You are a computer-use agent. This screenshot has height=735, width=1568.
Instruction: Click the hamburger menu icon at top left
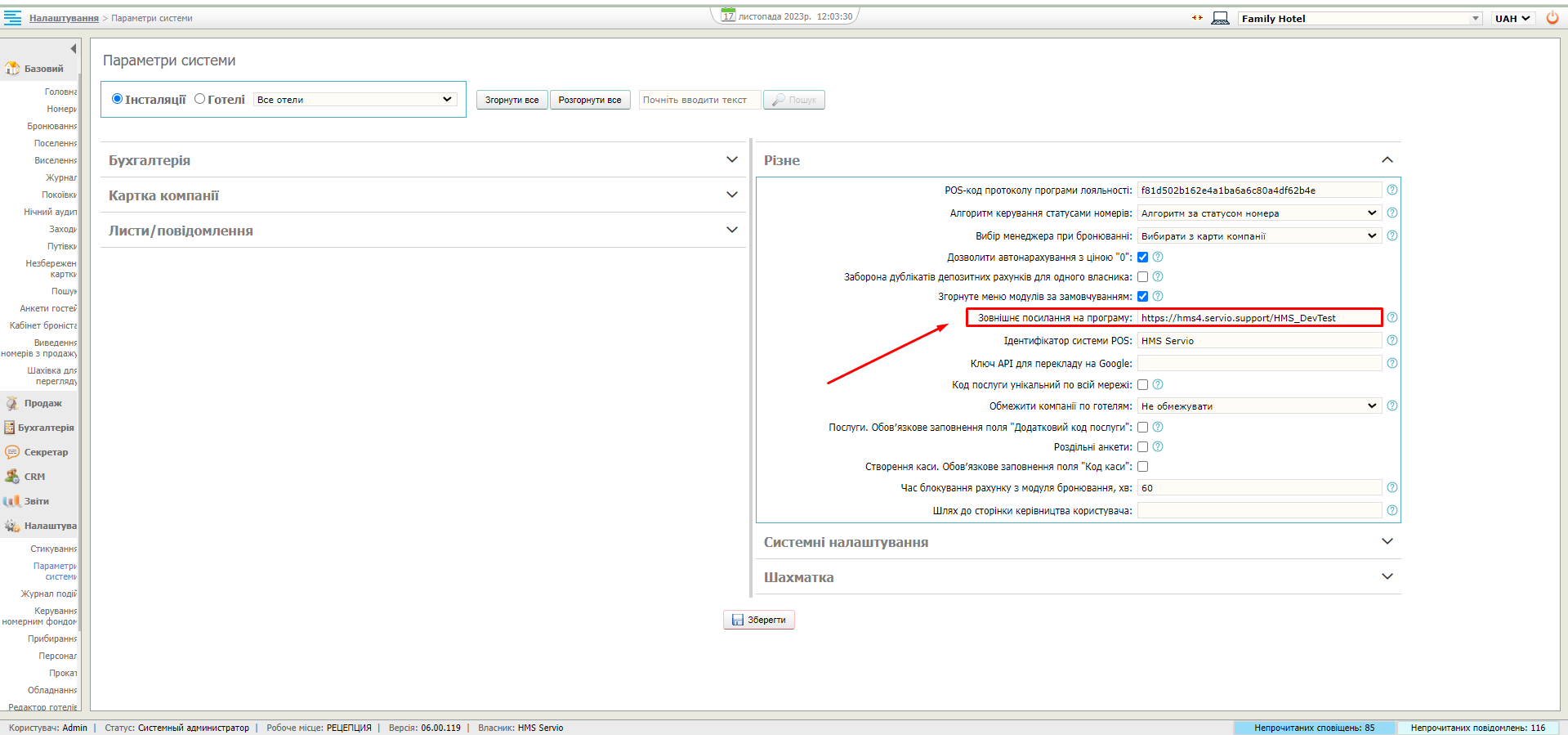(x=12, y=18)
